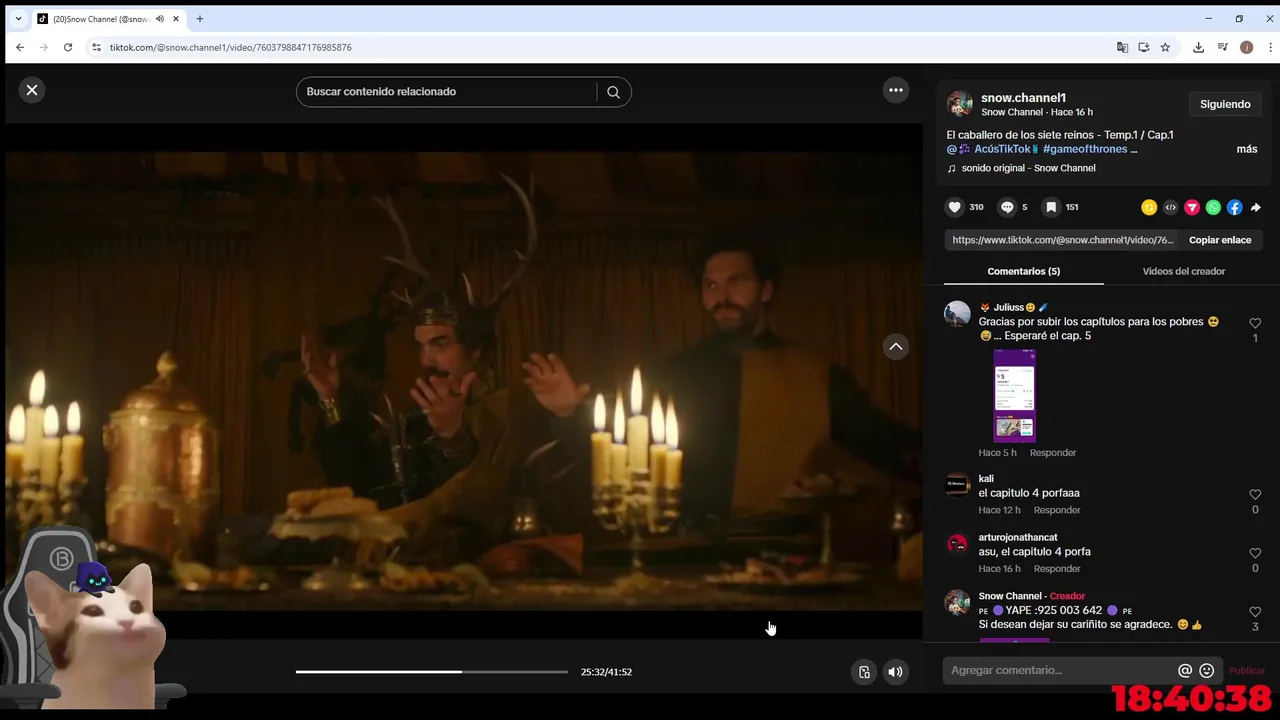Share to Facebook icon
1280x720 pixels.
pyautogui.click(x=1235, y=207)
